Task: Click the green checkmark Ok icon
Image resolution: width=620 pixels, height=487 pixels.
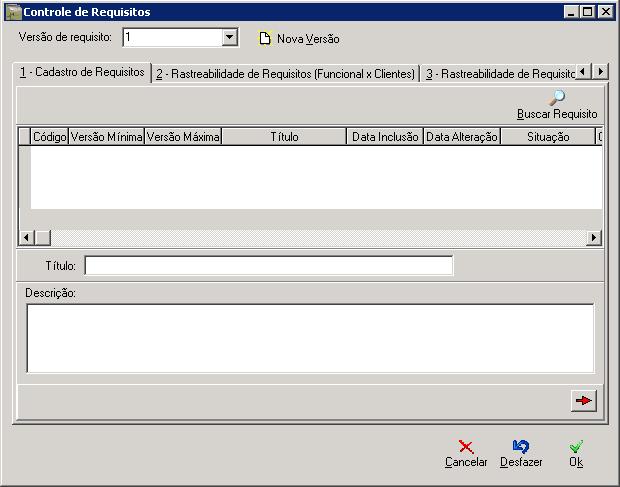Action: [x=576, y=447]
